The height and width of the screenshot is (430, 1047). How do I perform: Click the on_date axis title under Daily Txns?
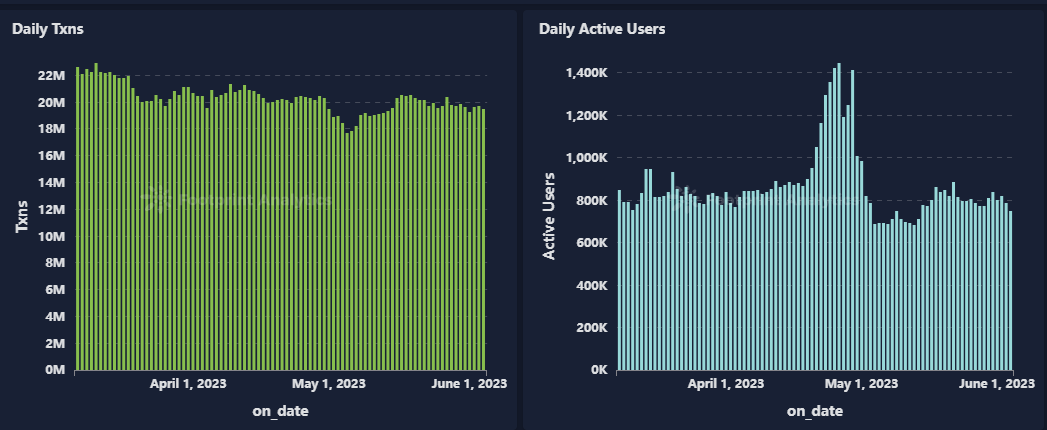(x=280, y=411)
